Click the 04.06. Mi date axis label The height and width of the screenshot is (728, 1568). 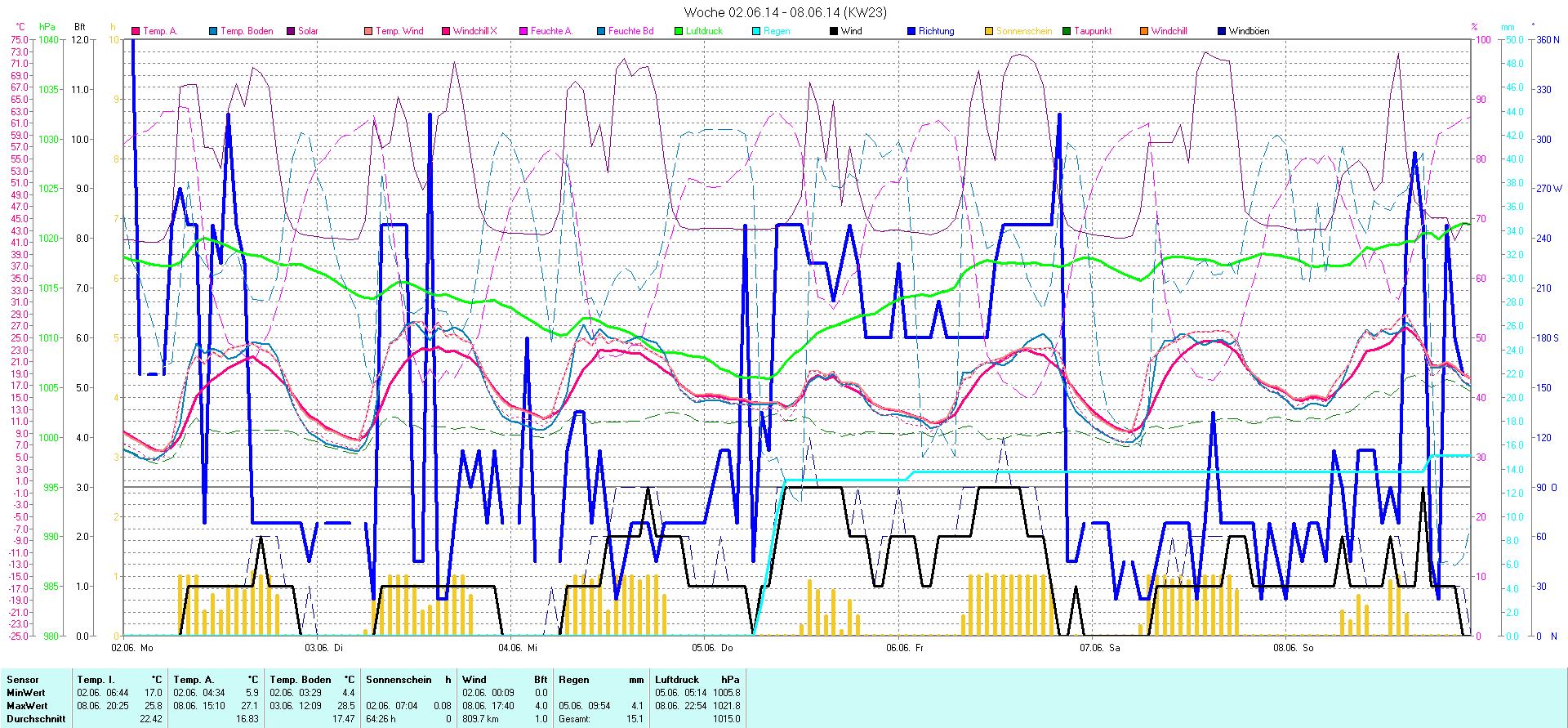tap(518, 648)
